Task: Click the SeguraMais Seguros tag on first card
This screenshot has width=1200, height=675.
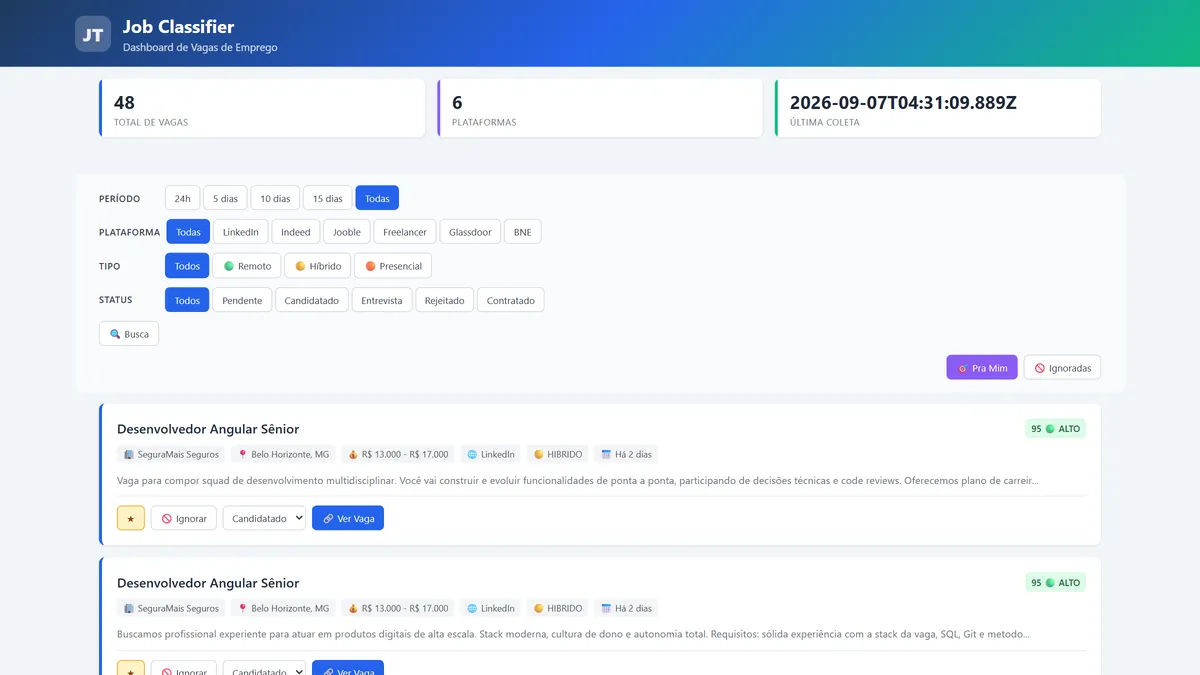Action: click(x=171, y=454)
